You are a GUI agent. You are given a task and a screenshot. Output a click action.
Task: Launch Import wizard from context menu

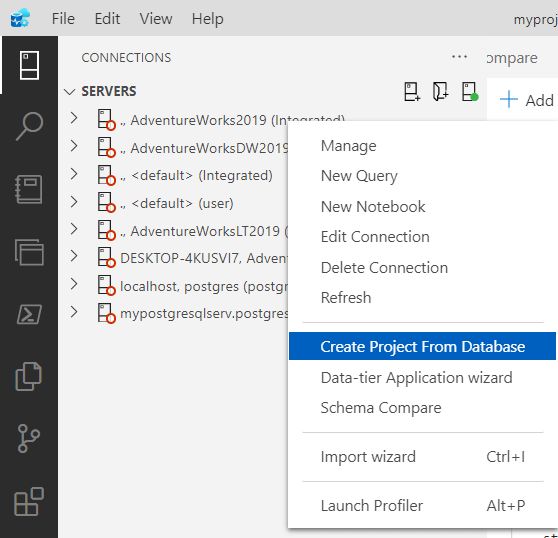422,457
